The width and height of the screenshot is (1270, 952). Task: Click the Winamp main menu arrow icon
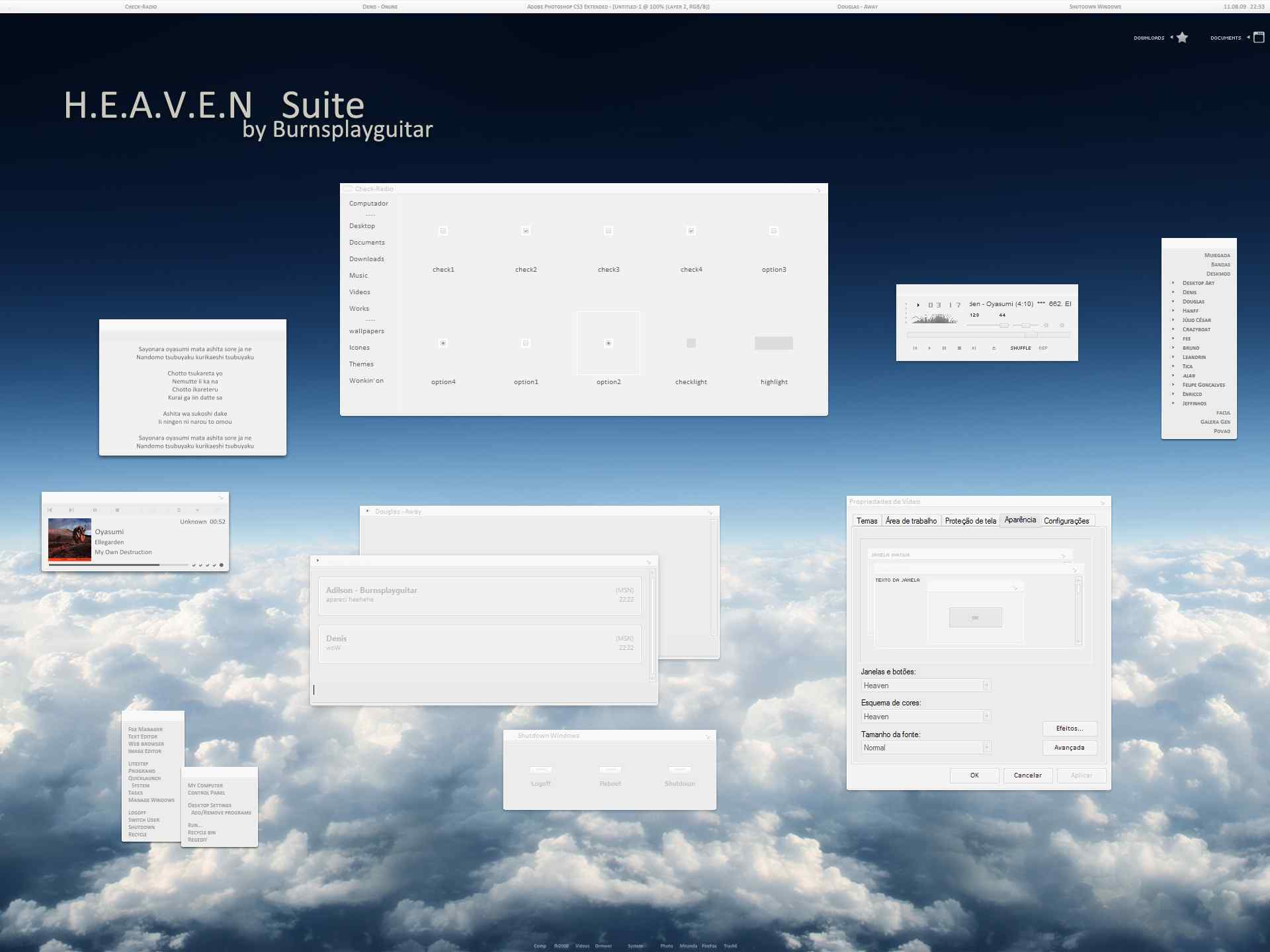click(x=918, y=305)
